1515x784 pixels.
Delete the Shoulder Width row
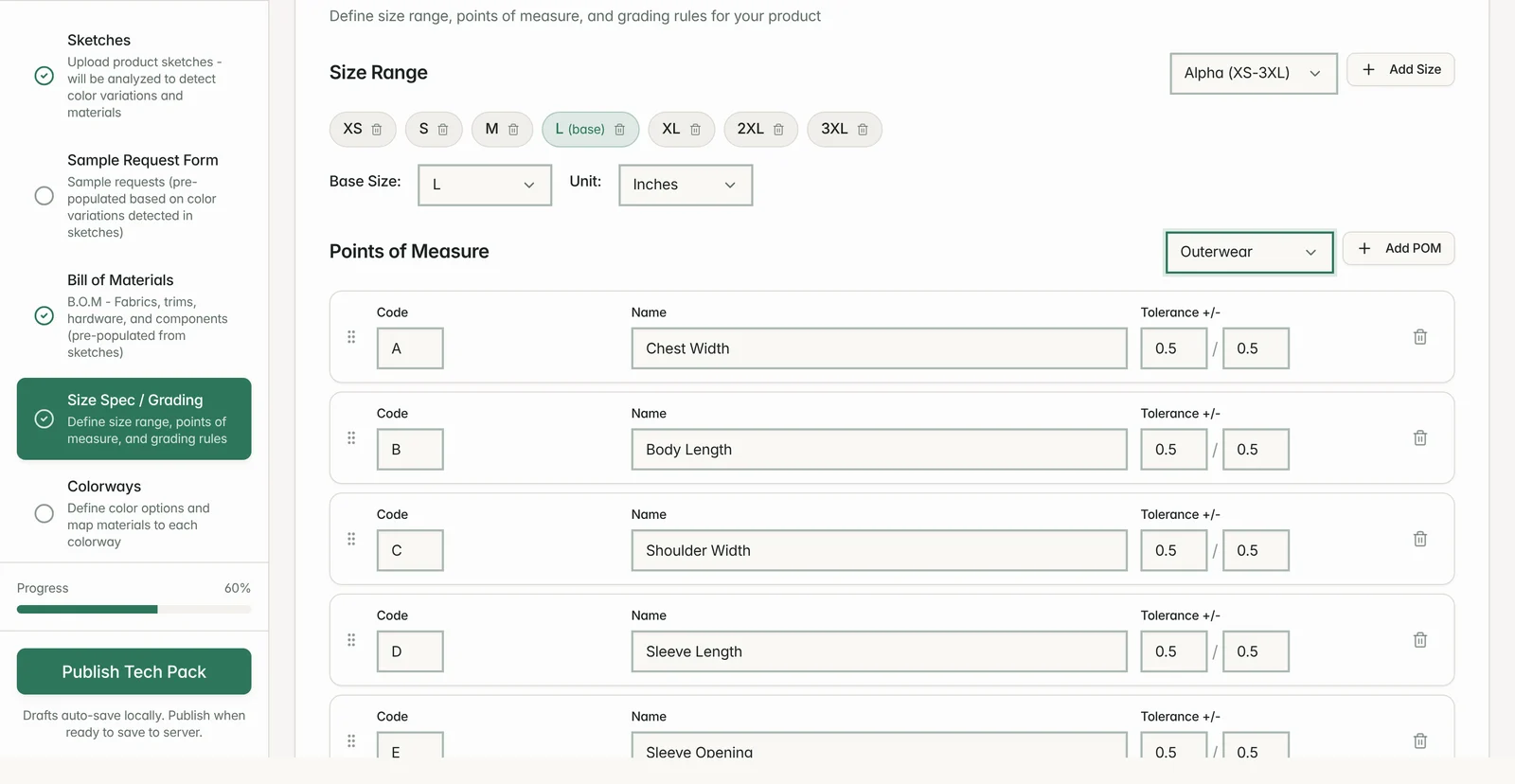click(x=1420, y=539)
